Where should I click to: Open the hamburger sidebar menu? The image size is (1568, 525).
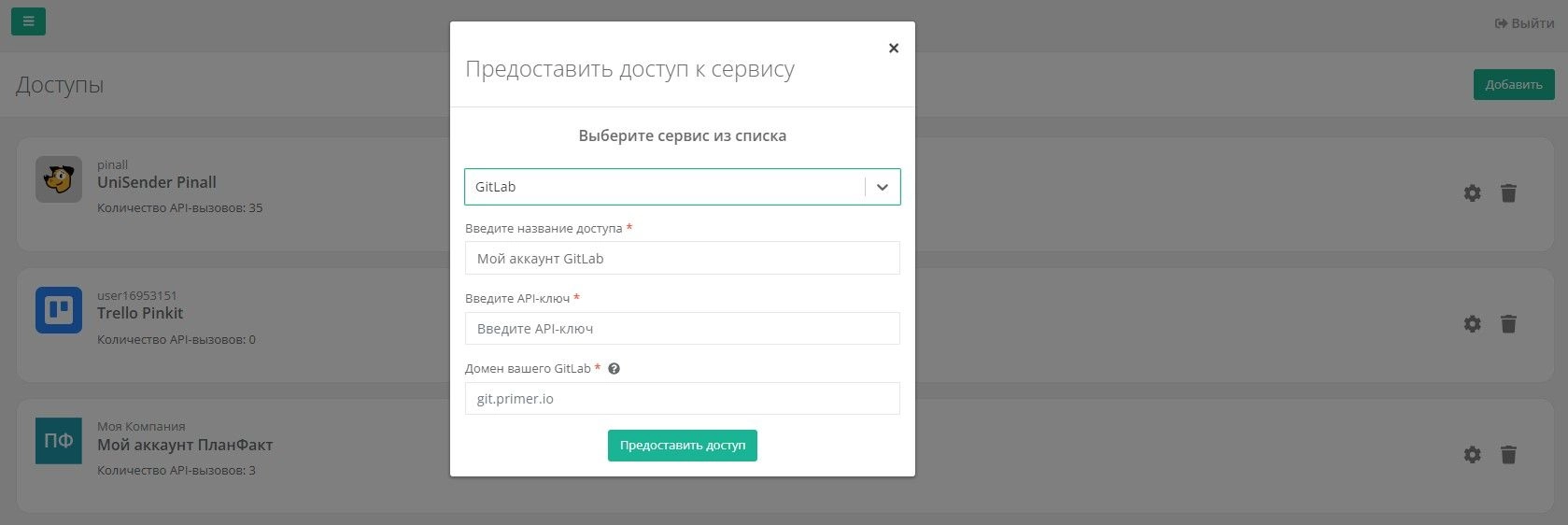tap(28, 21)
